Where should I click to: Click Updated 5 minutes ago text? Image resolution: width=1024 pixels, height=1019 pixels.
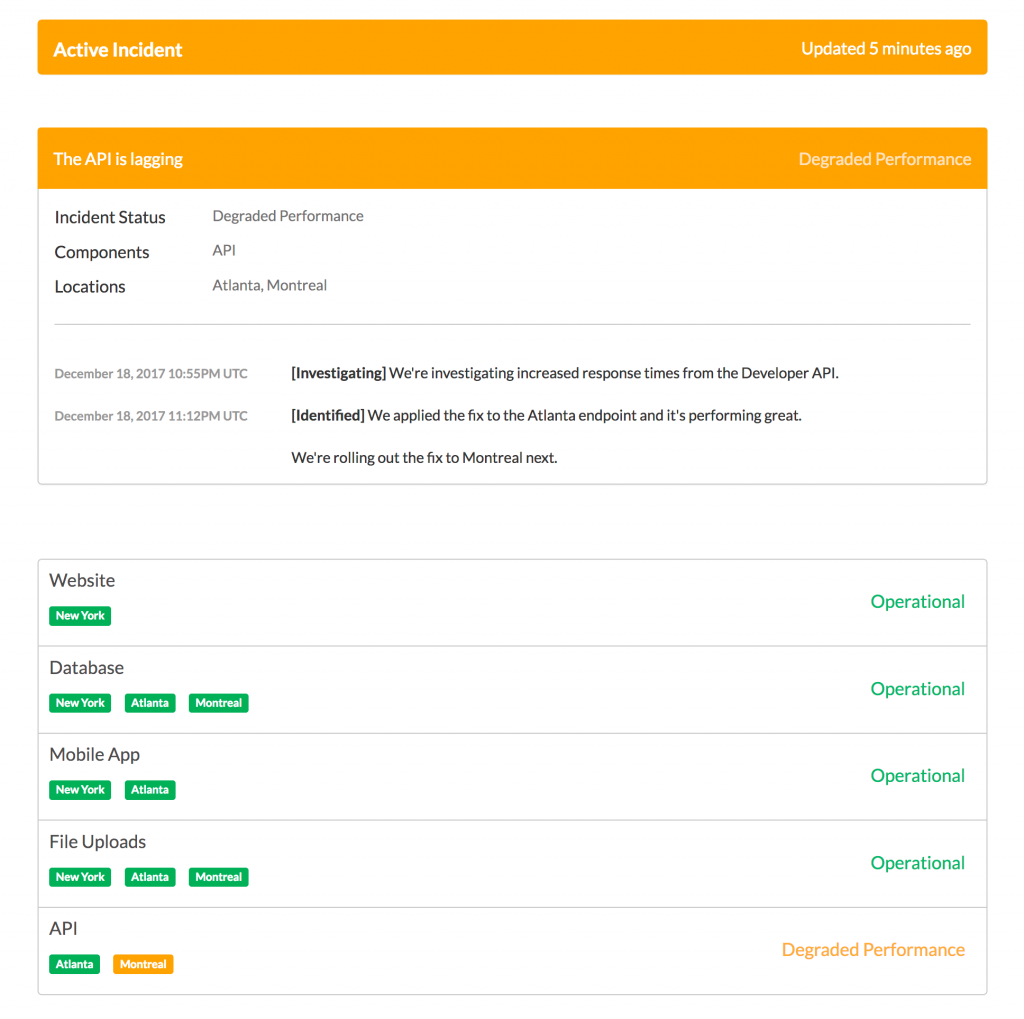click(x=886, y=47)
